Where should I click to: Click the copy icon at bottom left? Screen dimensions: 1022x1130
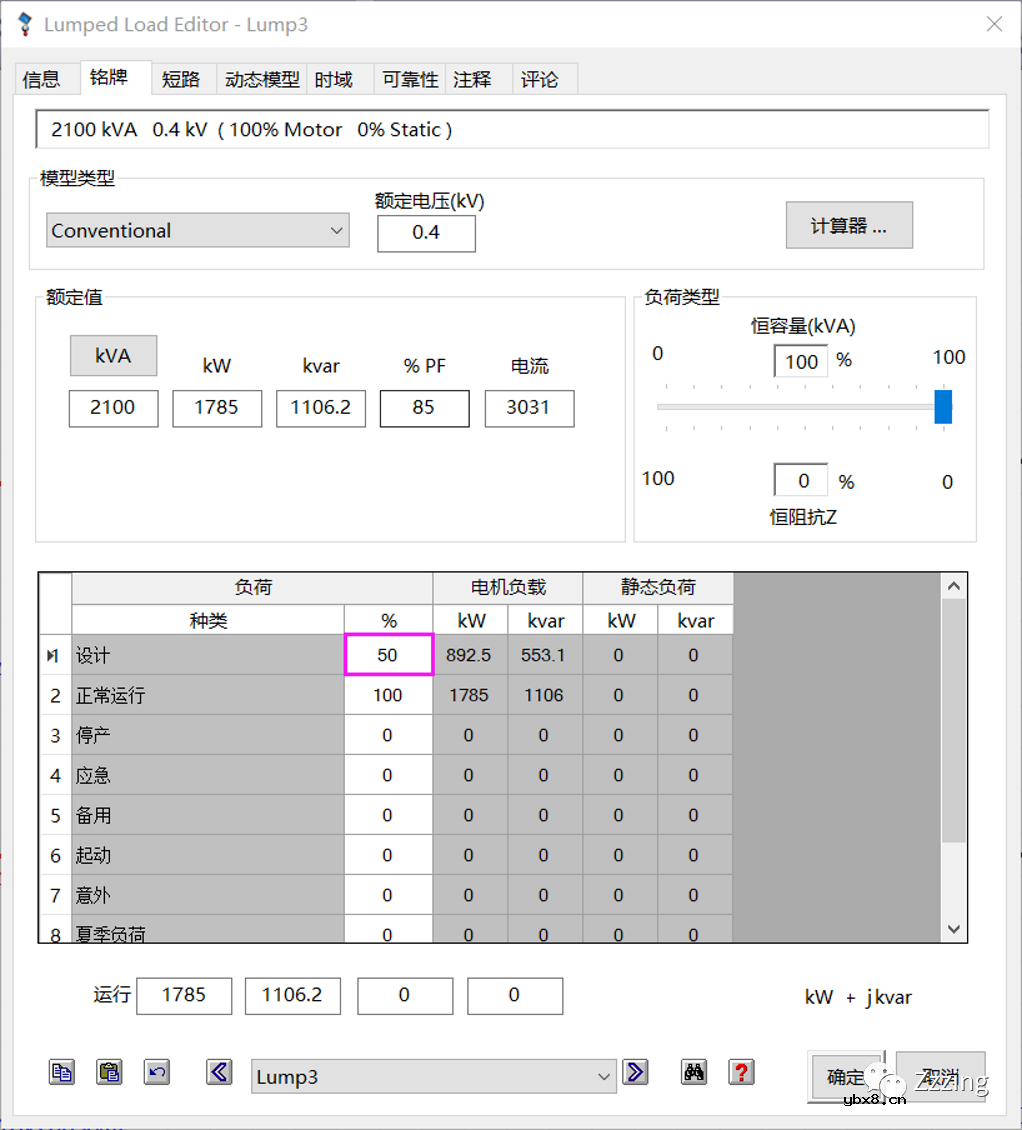pyautogui.click(x=62, y=1072)
